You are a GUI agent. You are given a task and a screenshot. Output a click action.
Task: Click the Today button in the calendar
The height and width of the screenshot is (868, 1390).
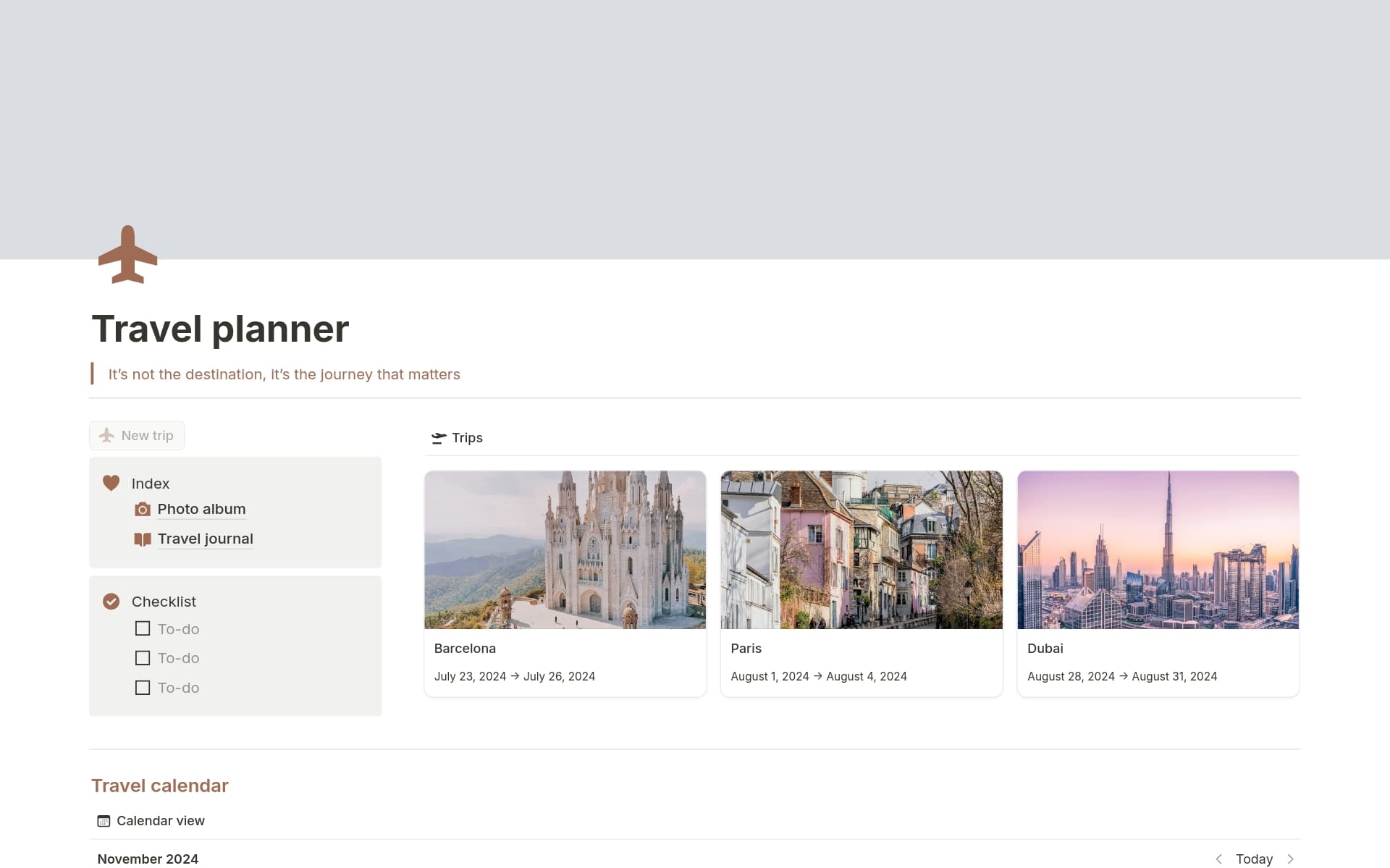1255,859
